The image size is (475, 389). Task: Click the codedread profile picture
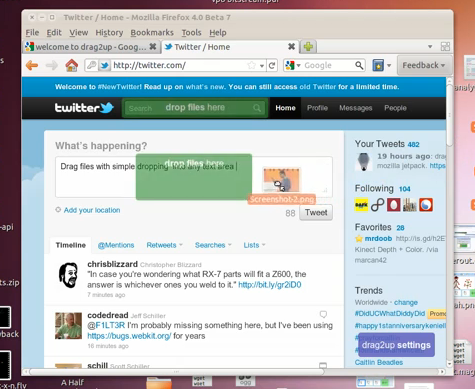pyautogui.click(x=68, y=326)
